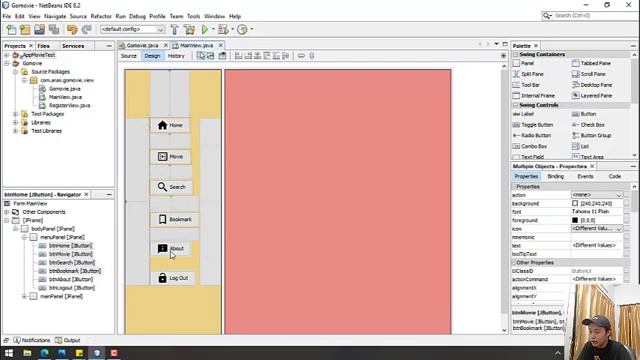Click the Redo toolbar icon
This screenshot has width=640, height=360.
86,29
